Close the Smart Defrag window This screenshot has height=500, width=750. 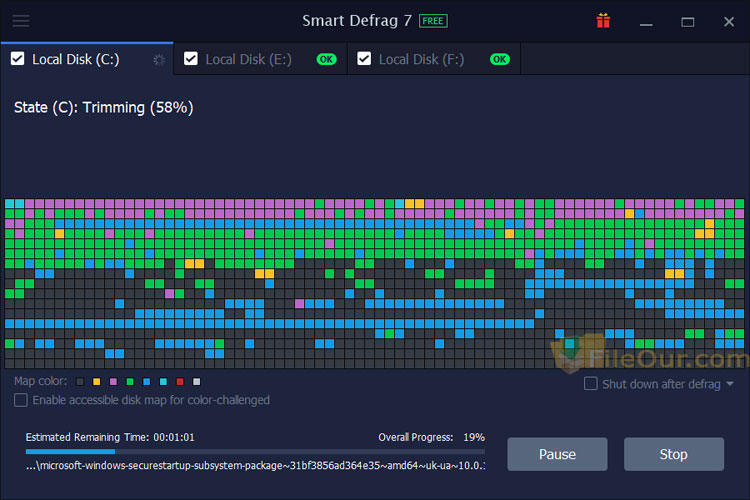click(728, 22)
